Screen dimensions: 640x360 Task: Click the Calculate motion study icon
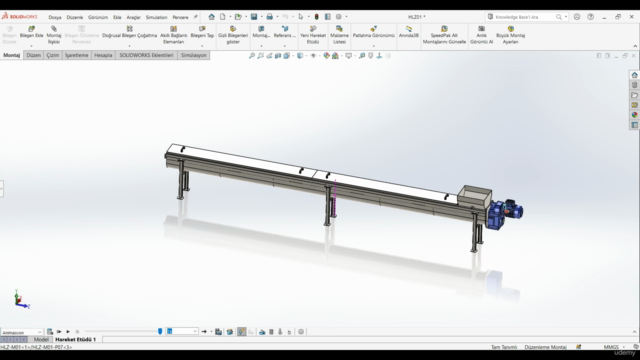coord(50,331)
